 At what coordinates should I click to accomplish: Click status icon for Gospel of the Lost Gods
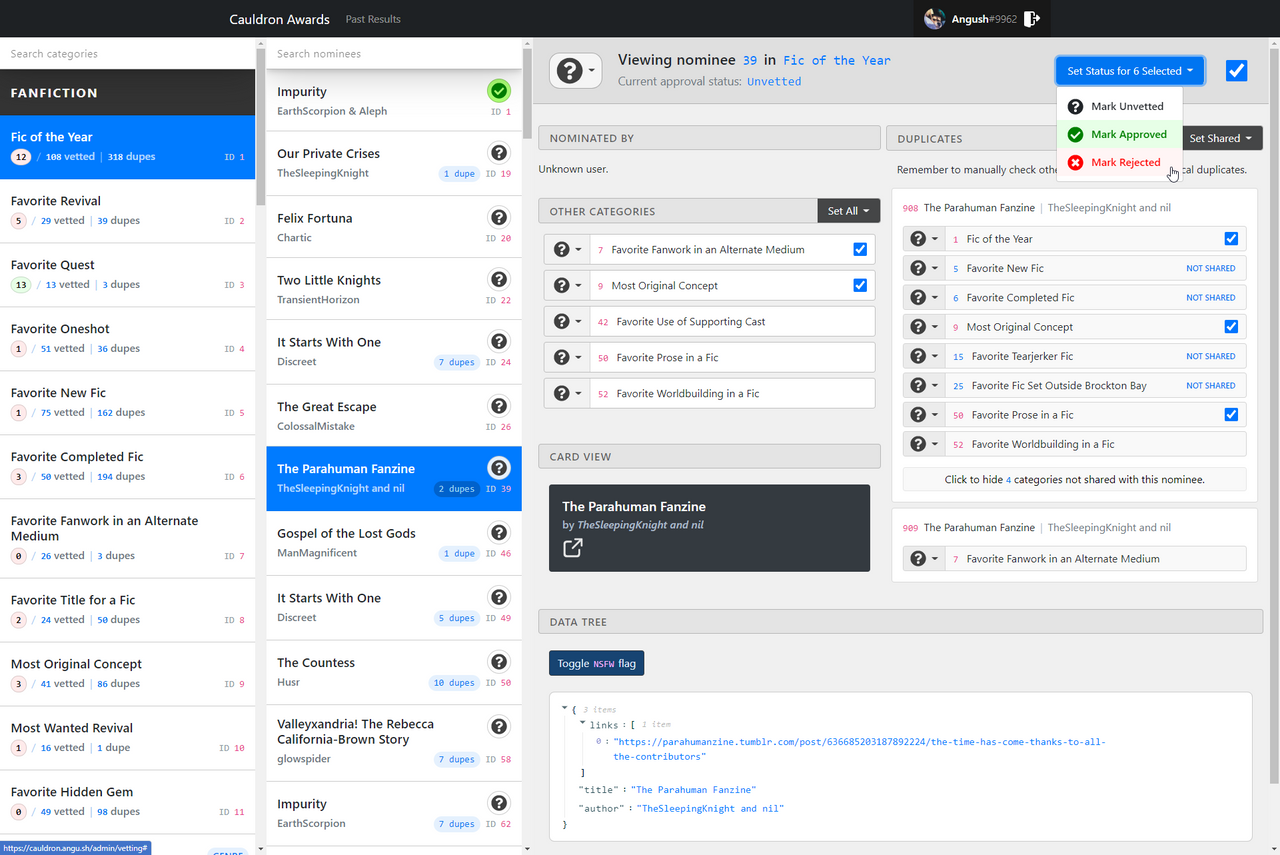coord(498,532)
